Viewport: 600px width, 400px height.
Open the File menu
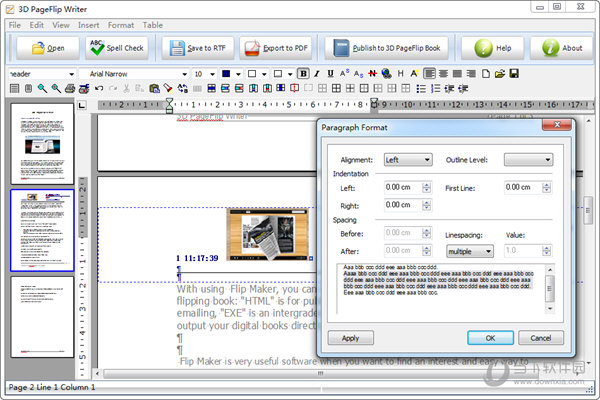coord(15,25)
